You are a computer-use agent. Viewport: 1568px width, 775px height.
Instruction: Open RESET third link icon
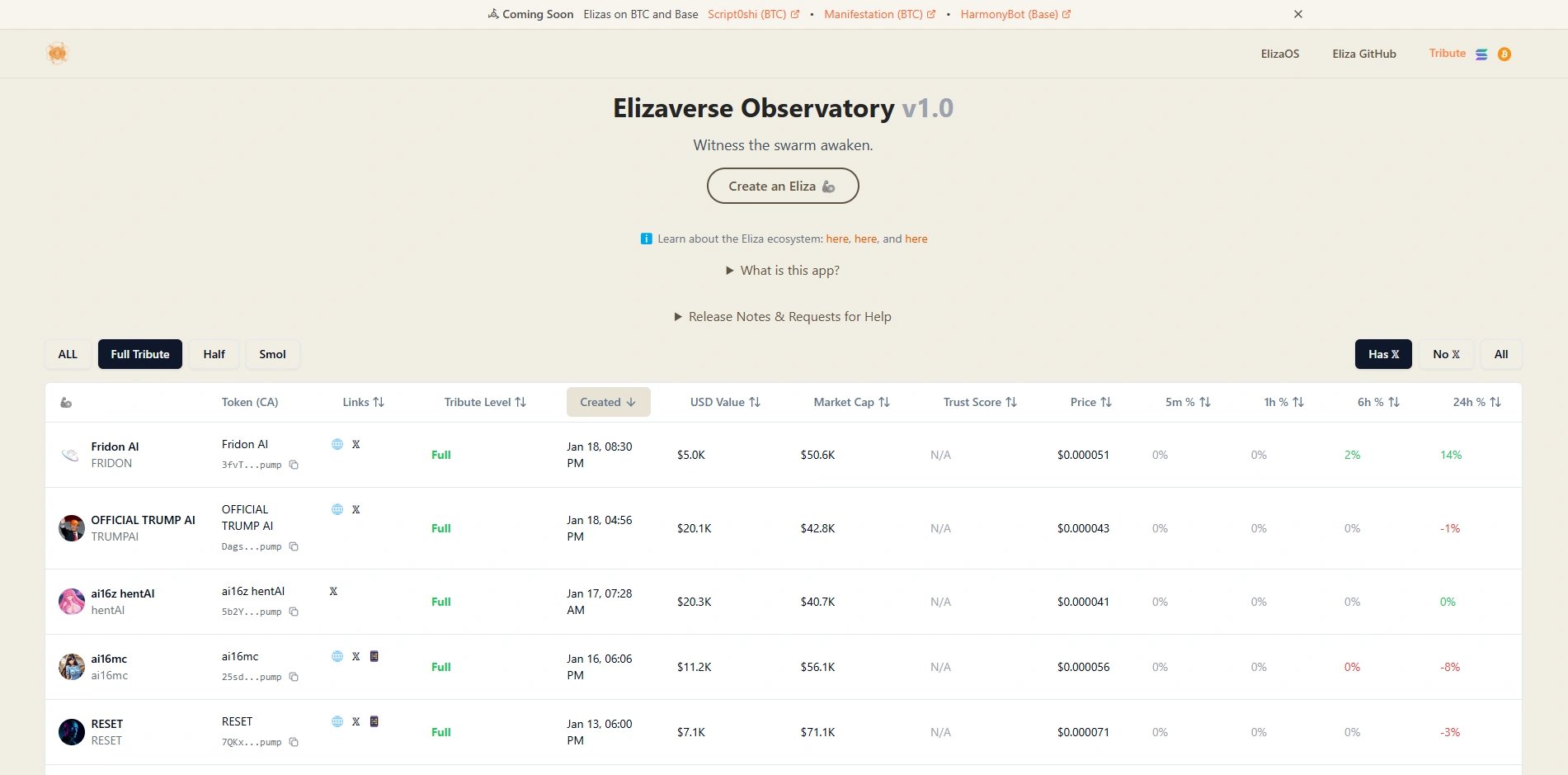coord(374,721)
